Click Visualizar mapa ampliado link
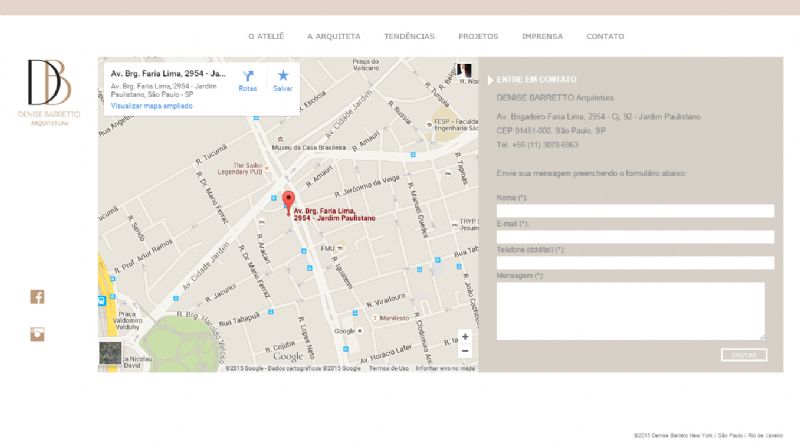 point(152,106)
